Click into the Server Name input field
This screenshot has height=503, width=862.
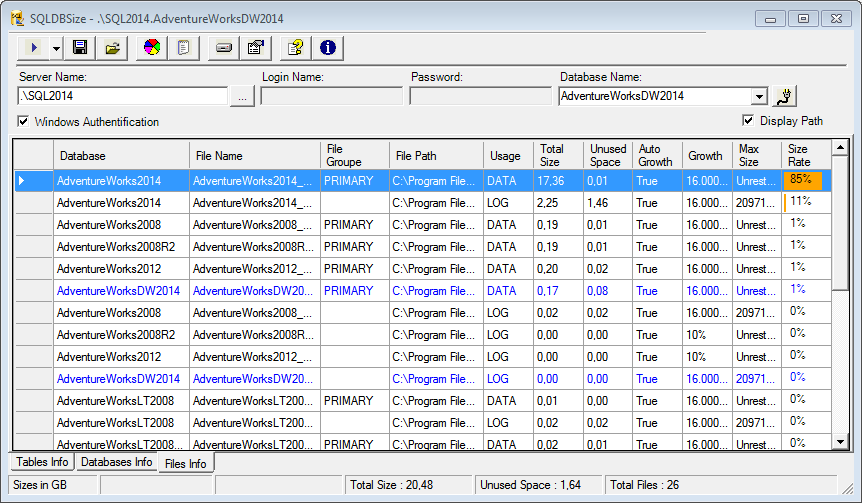tap(123, 96)
